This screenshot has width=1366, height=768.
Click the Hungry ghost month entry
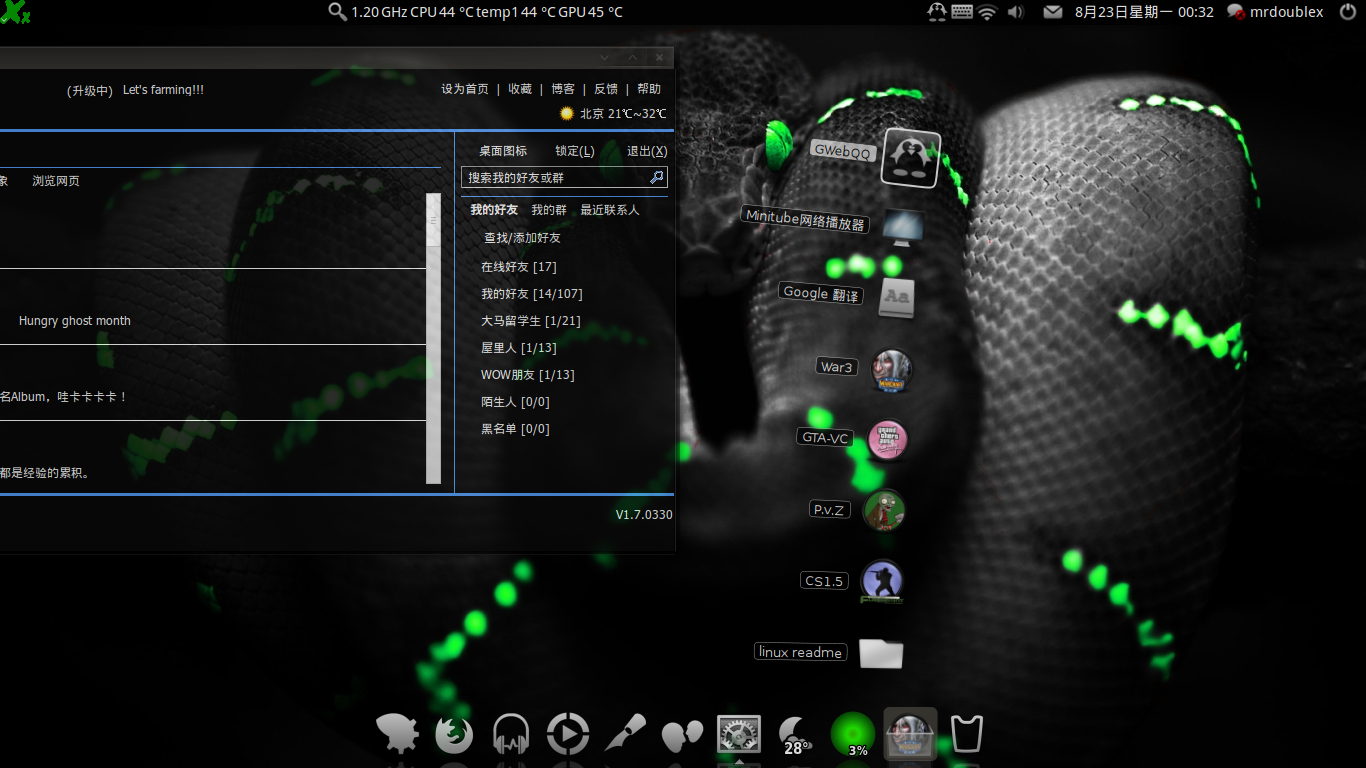click(74, 321)
